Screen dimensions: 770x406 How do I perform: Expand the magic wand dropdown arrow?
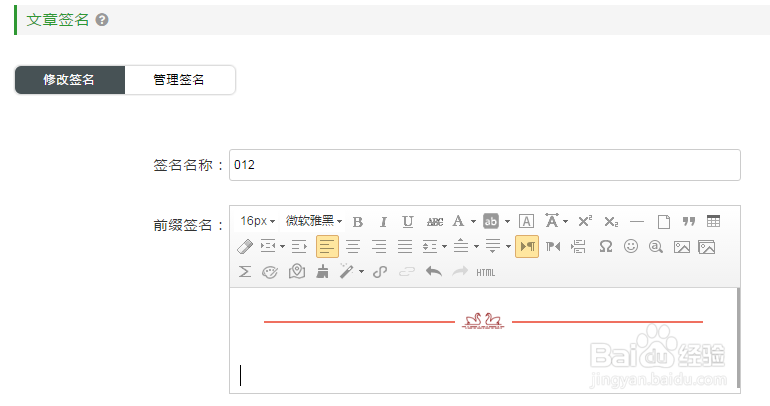pos(361,271)
